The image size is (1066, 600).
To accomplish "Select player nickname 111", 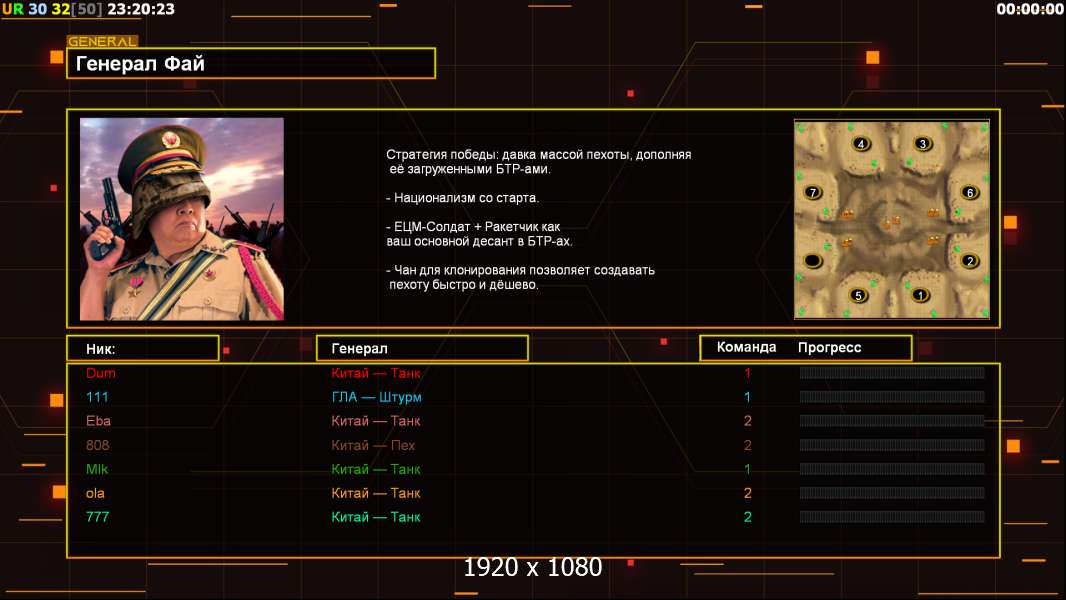I will click(97, 397).
